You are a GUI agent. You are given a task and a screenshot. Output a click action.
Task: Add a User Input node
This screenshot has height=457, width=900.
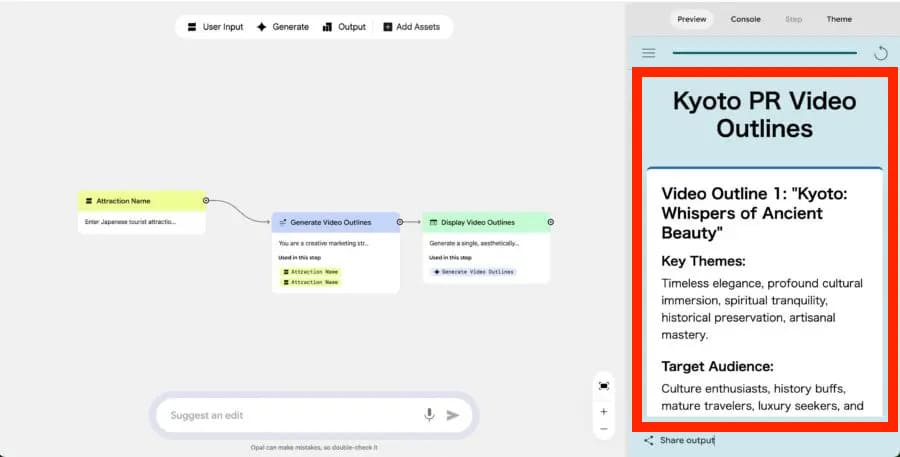coord(217,27)
